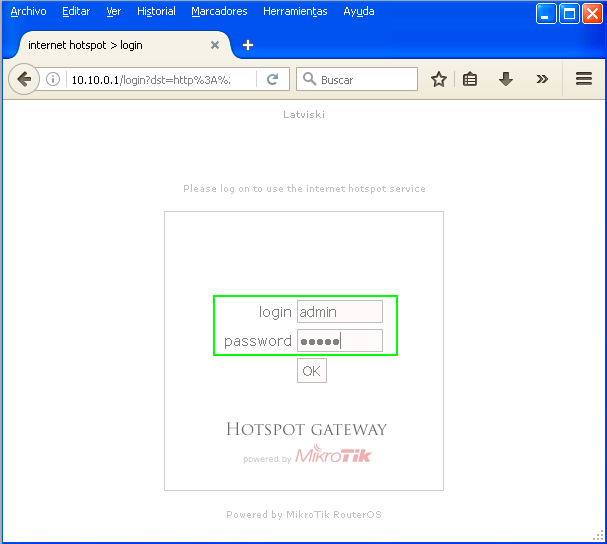Screen dimensions: 607x544
Task: Open the Archivo menu
Action: [28, 12]
